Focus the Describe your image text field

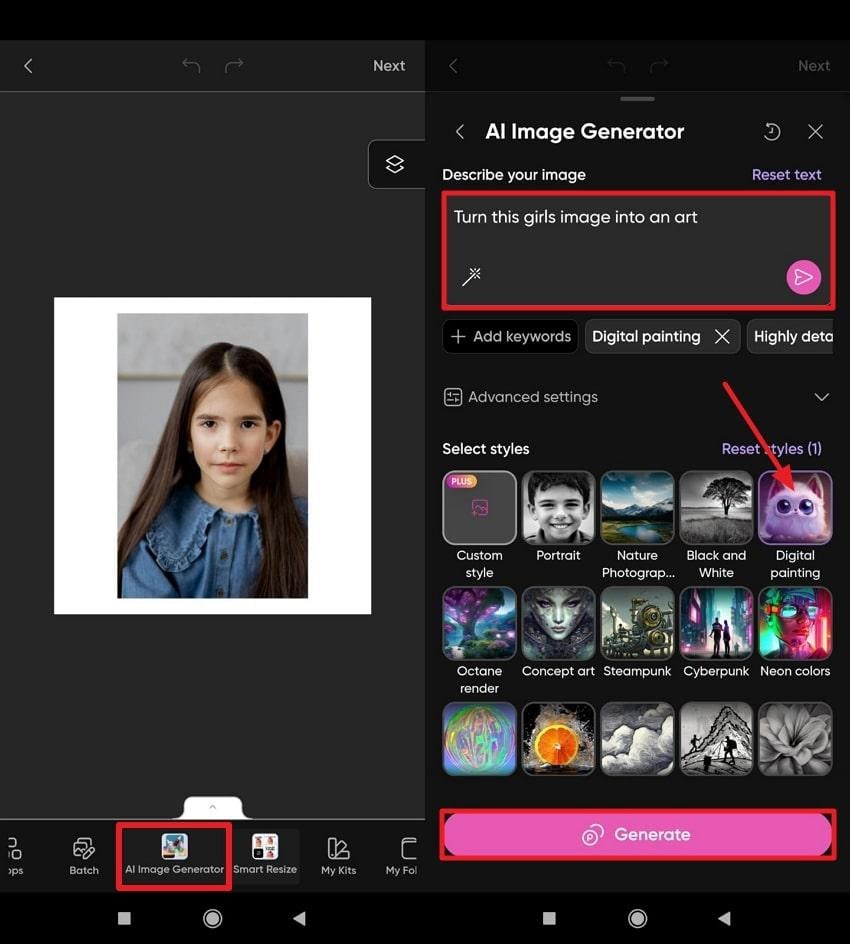click(638, 250)
